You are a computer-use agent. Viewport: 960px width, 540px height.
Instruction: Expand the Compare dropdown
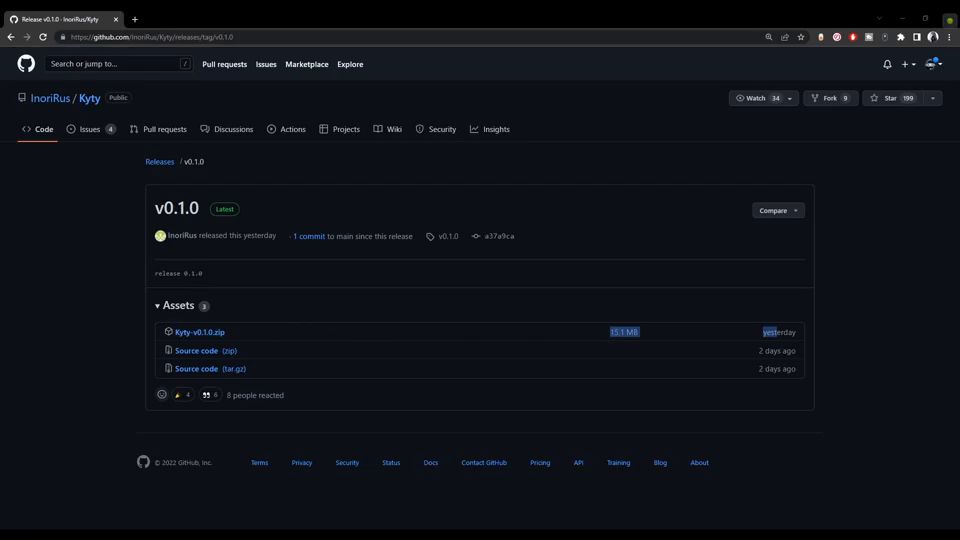[777, 211]
